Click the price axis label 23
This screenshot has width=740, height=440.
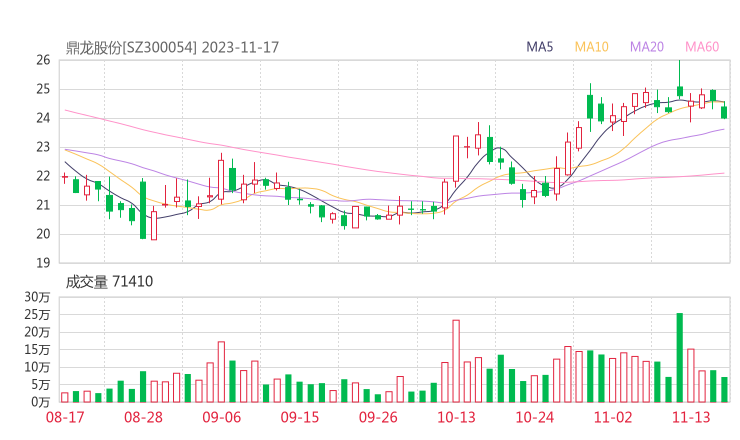click(43, 147)
